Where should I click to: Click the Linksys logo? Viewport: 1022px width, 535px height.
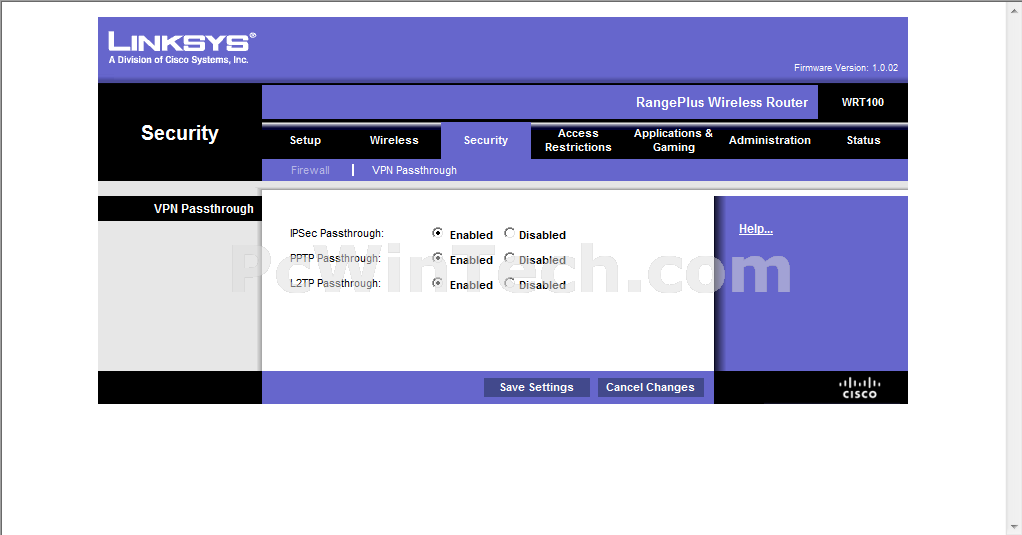coord(182,48)
